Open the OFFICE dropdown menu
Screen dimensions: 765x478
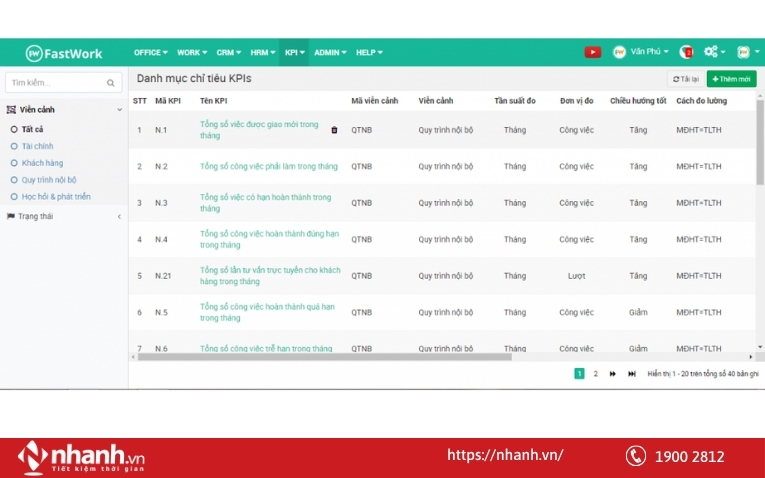point(151,52)
